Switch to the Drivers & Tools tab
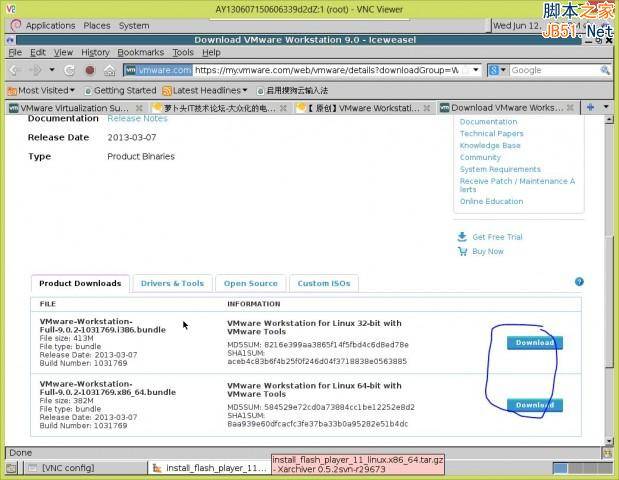This screenshot has height=480, width=619. pos(172,284)
